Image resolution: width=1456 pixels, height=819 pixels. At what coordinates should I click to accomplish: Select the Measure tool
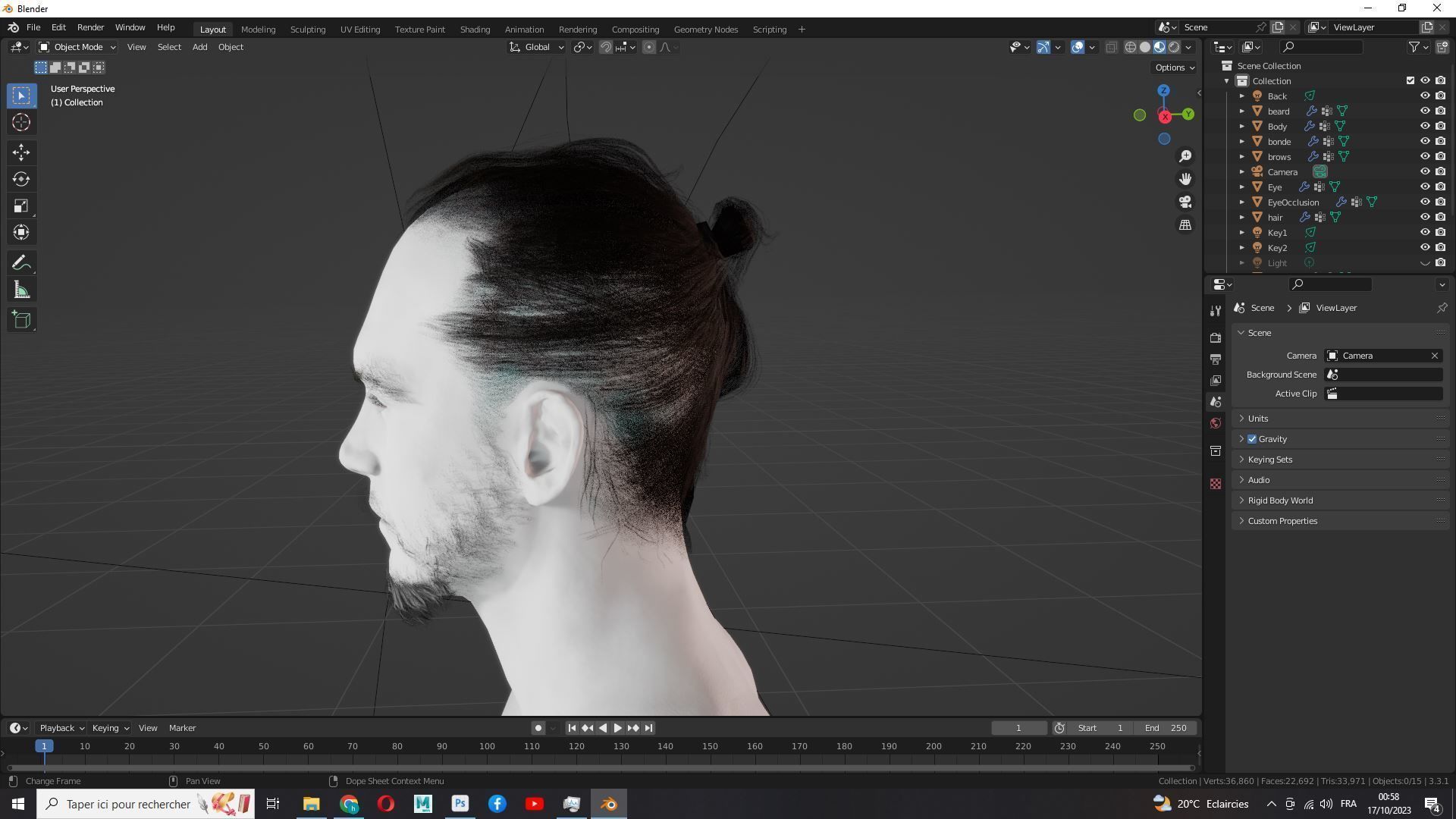(x=21, y=290)
